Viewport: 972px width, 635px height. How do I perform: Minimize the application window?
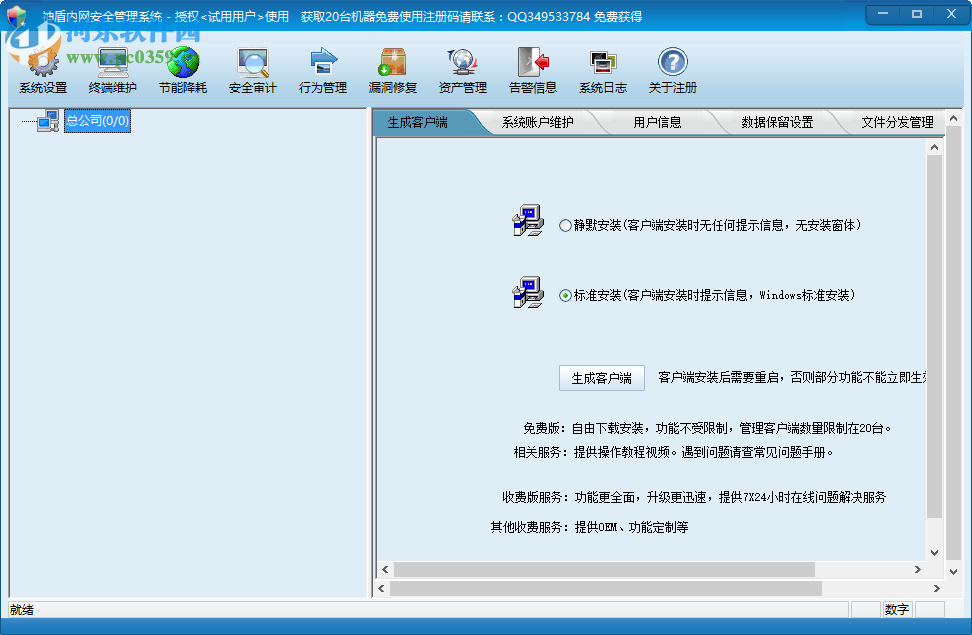click(883, 14)
